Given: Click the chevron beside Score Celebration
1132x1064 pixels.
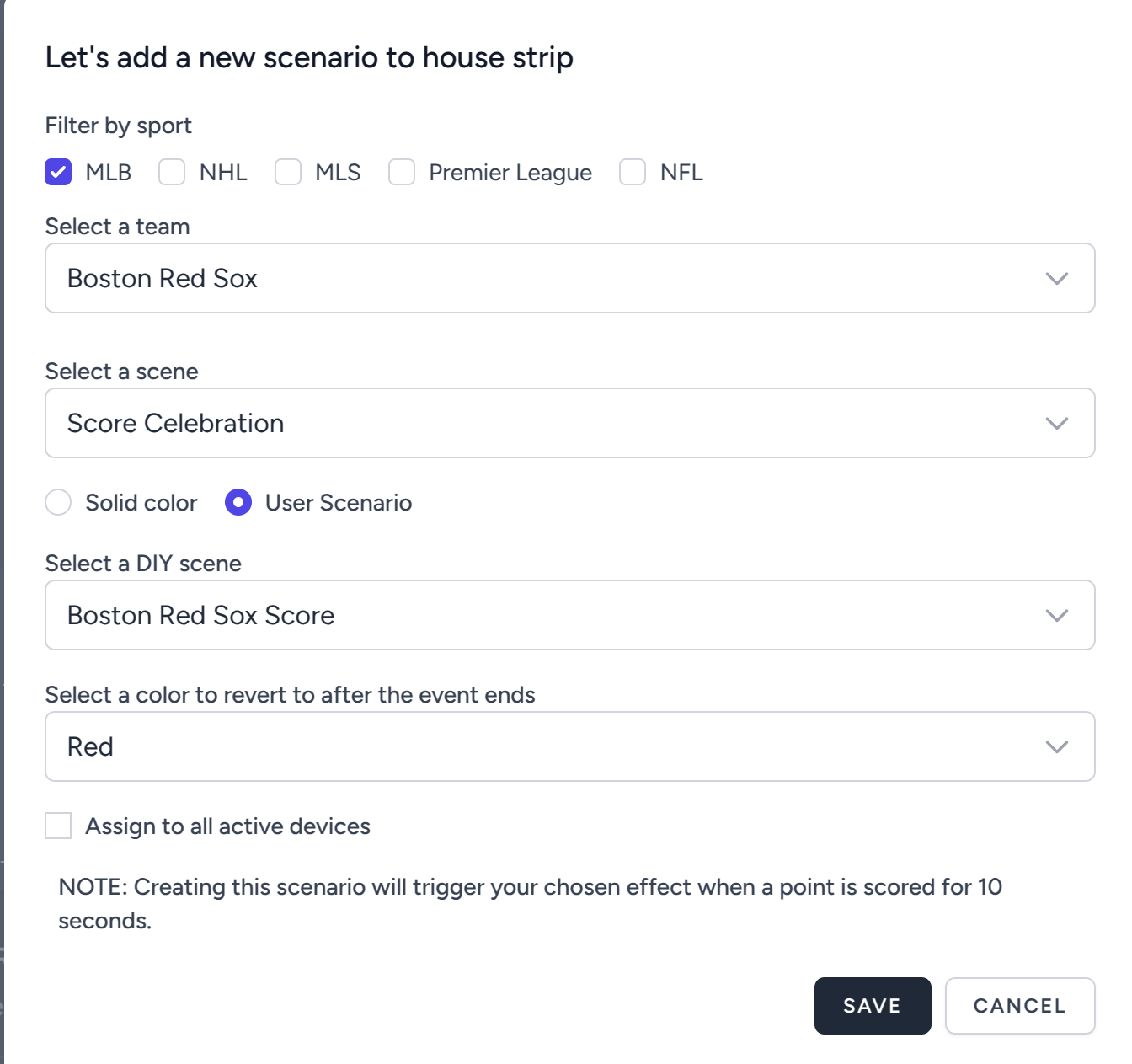Looking at the screenshot, I should click(x=1056, y=423).
